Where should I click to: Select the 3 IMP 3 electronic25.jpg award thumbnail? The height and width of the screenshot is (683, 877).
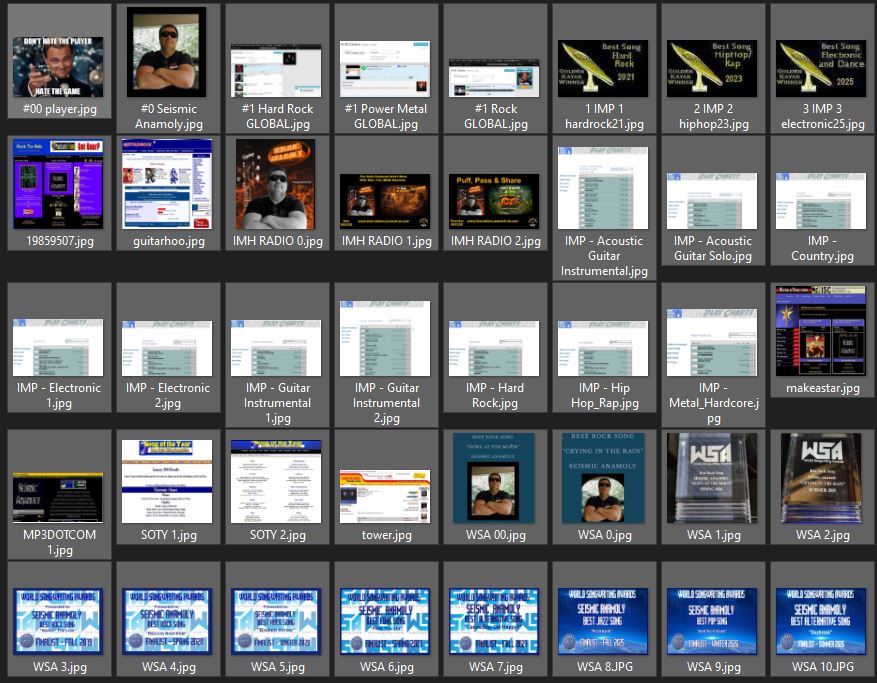[x=821, y=68]
